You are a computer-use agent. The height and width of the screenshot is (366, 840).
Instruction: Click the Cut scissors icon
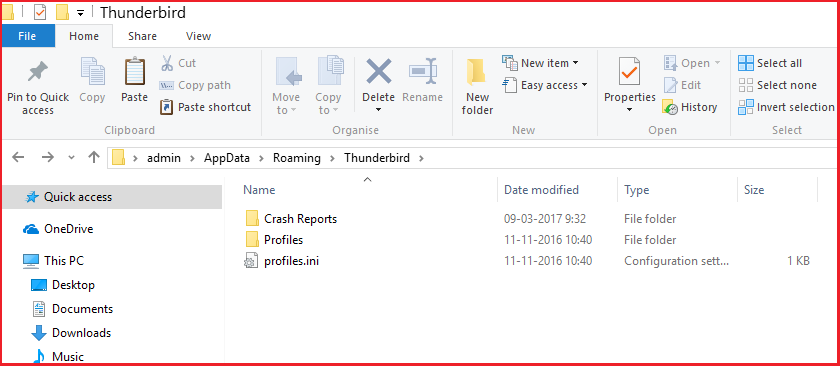click(167, 63)
